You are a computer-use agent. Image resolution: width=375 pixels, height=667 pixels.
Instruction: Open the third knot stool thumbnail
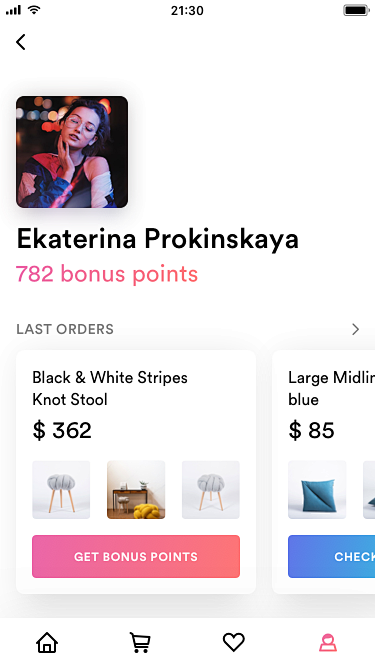[211, 490]
